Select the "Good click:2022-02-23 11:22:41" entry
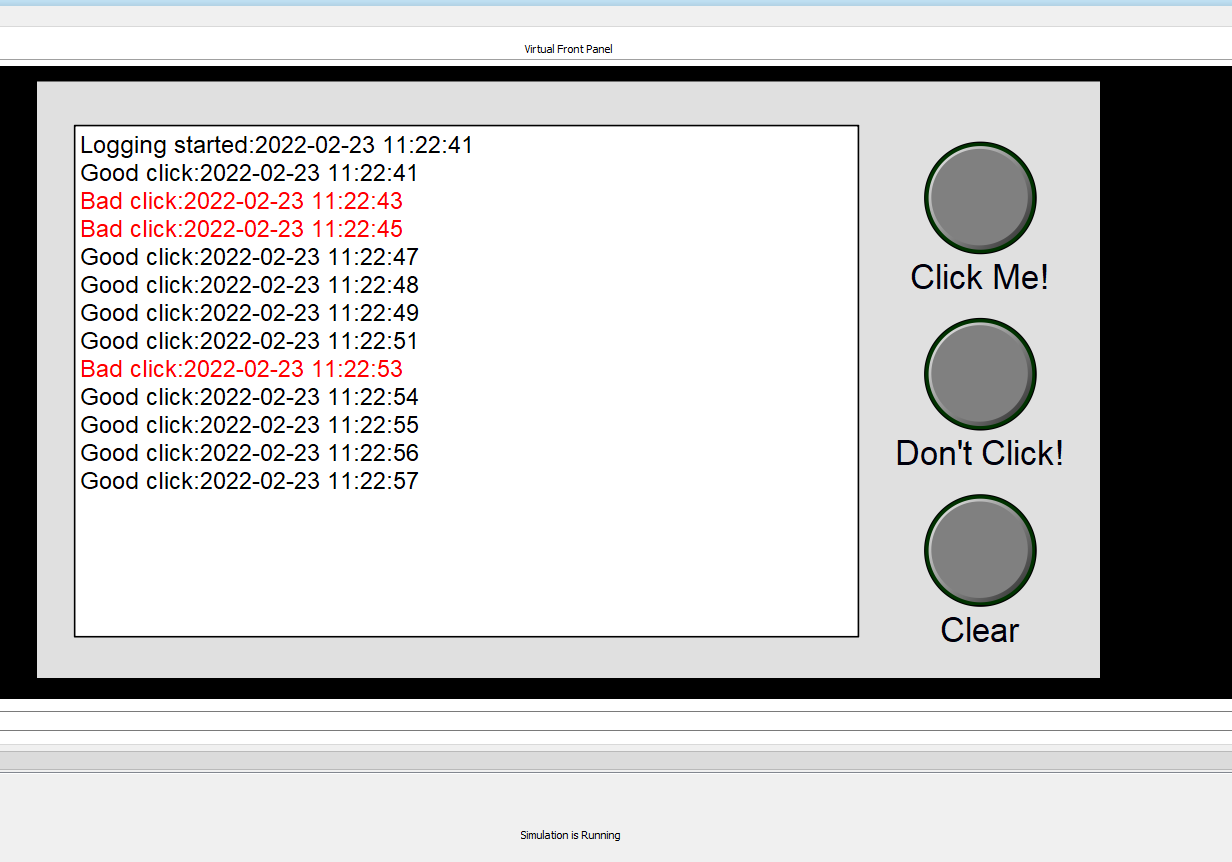This screenshot has width=1232, height=862. click(249, 173)
